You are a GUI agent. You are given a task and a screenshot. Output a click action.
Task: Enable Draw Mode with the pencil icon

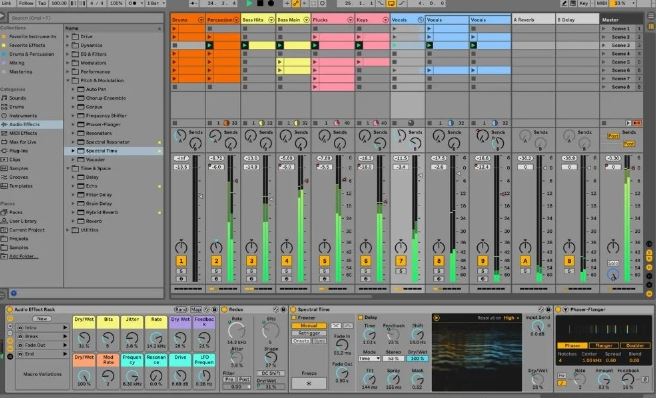click(564, 3)
